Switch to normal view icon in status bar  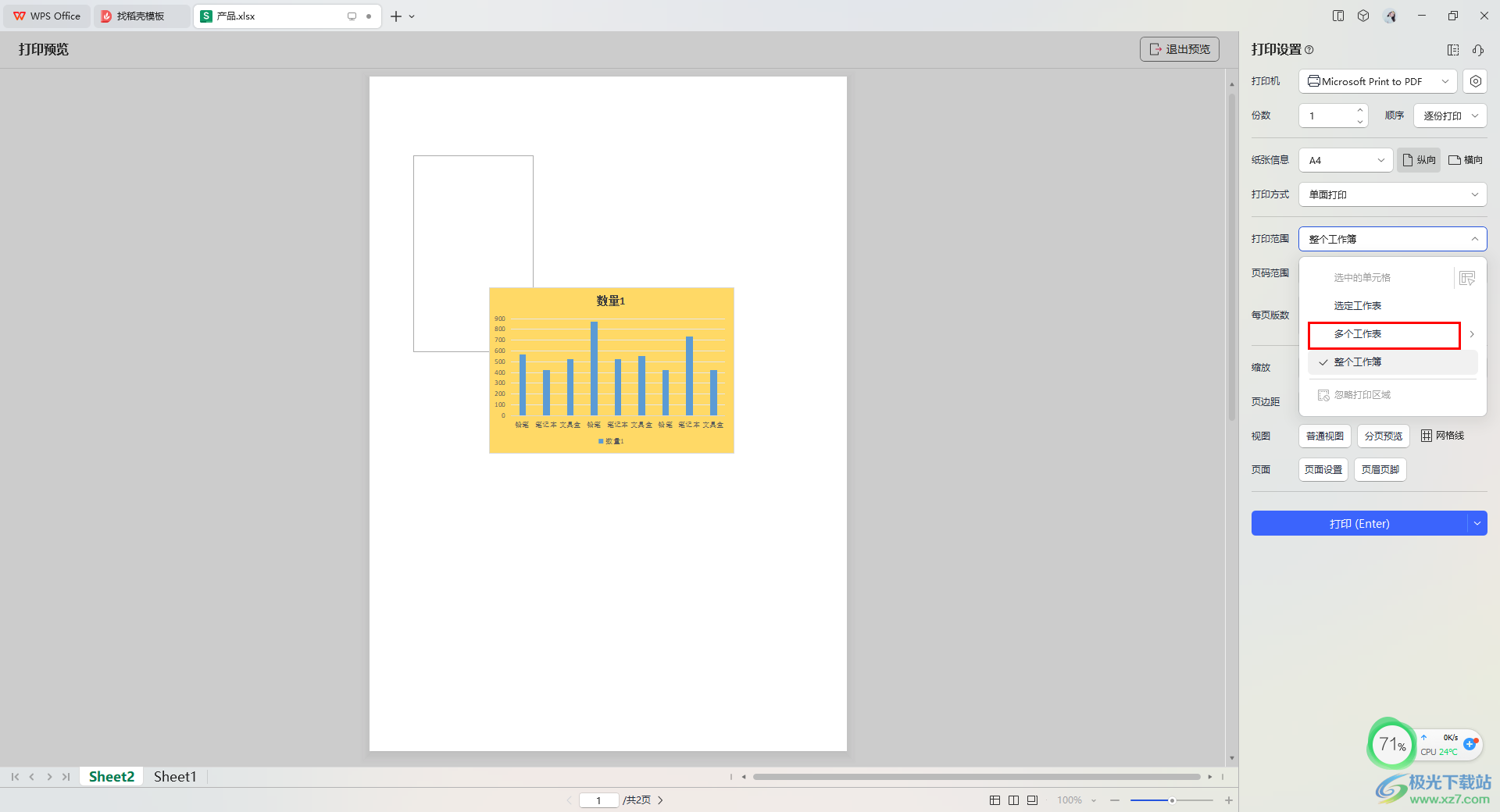pyautogui.click(x=995, y=800)
